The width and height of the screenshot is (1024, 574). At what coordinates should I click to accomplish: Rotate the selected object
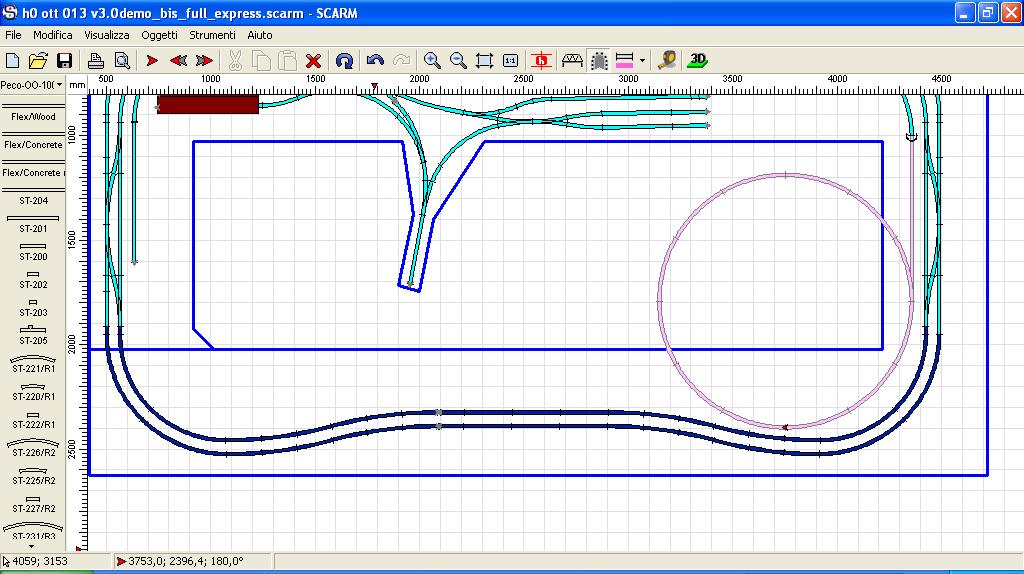click(344, 61)
